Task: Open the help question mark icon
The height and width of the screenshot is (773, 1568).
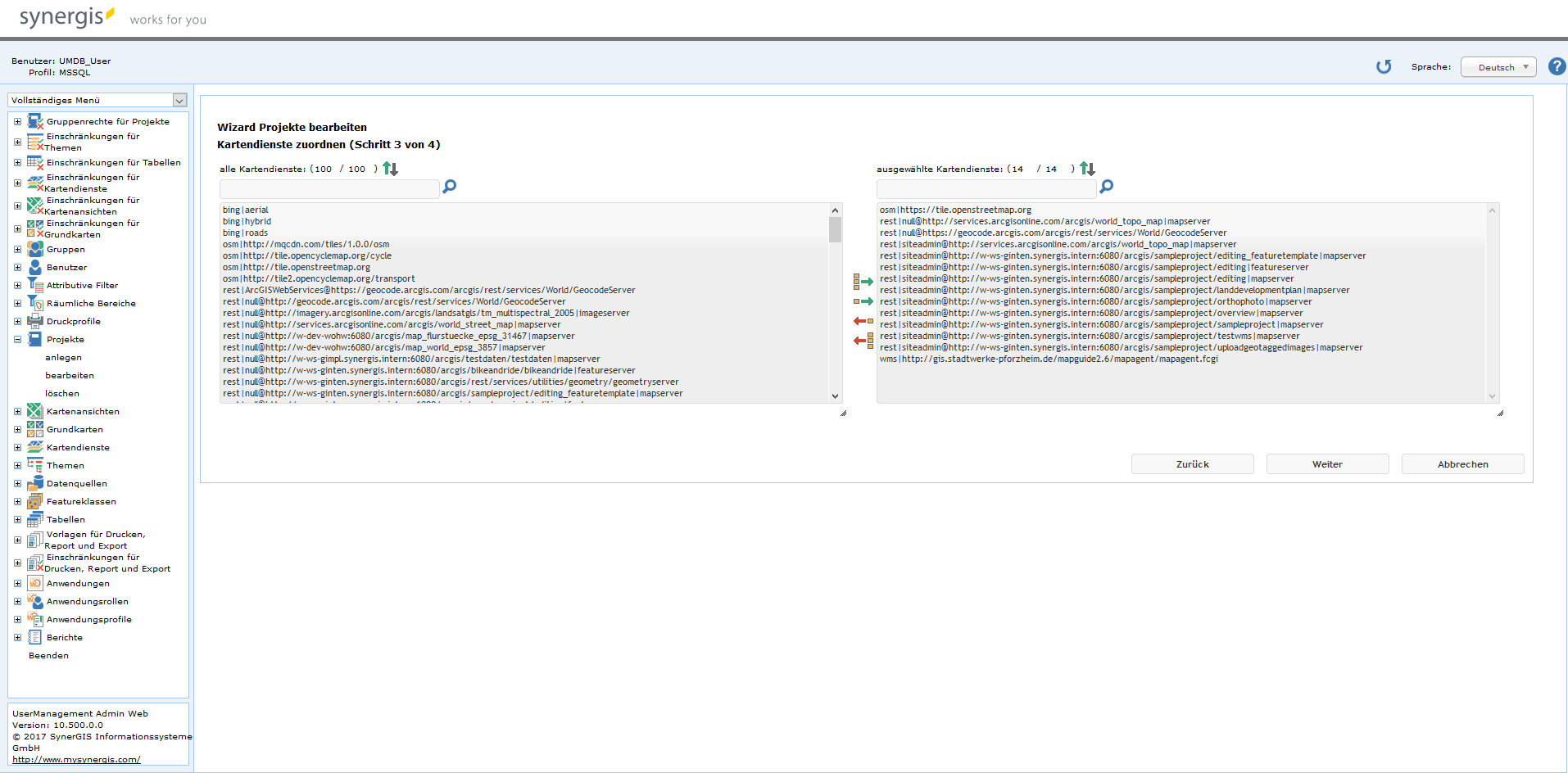Action: [1557, 67]
